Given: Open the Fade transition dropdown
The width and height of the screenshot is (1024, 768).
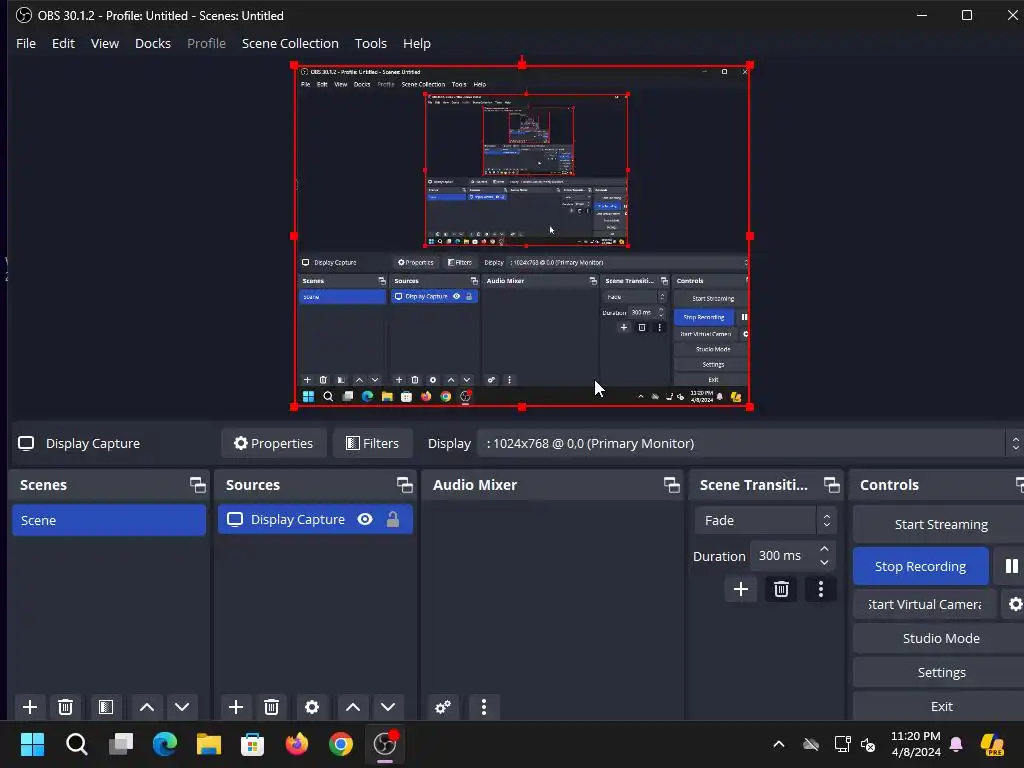Looking at the screenshot, I should click(765, 520).
